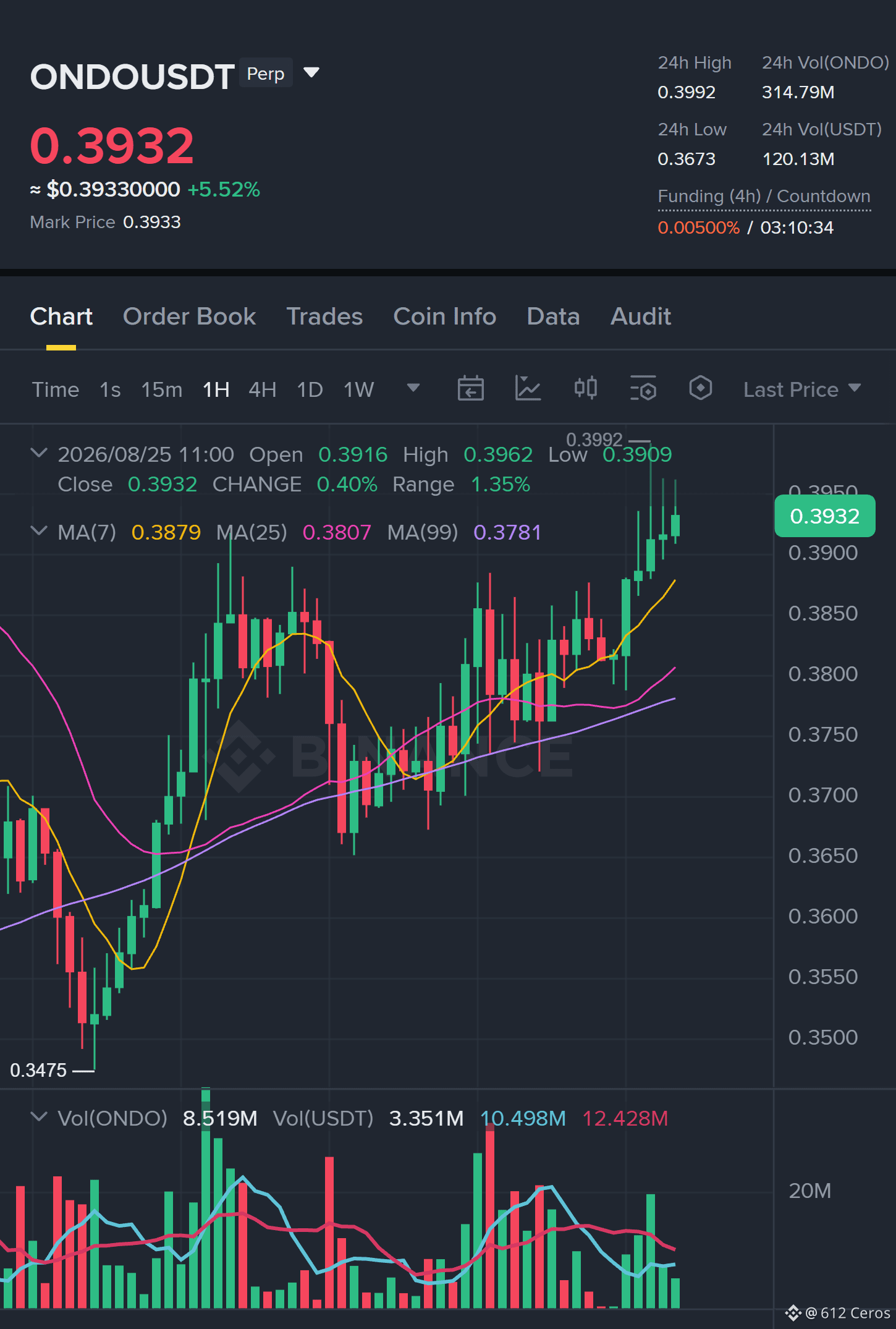The height and width of the screenshot is (1329, 896).
Task: Select the 1W interval
Action: coord(359,389)
